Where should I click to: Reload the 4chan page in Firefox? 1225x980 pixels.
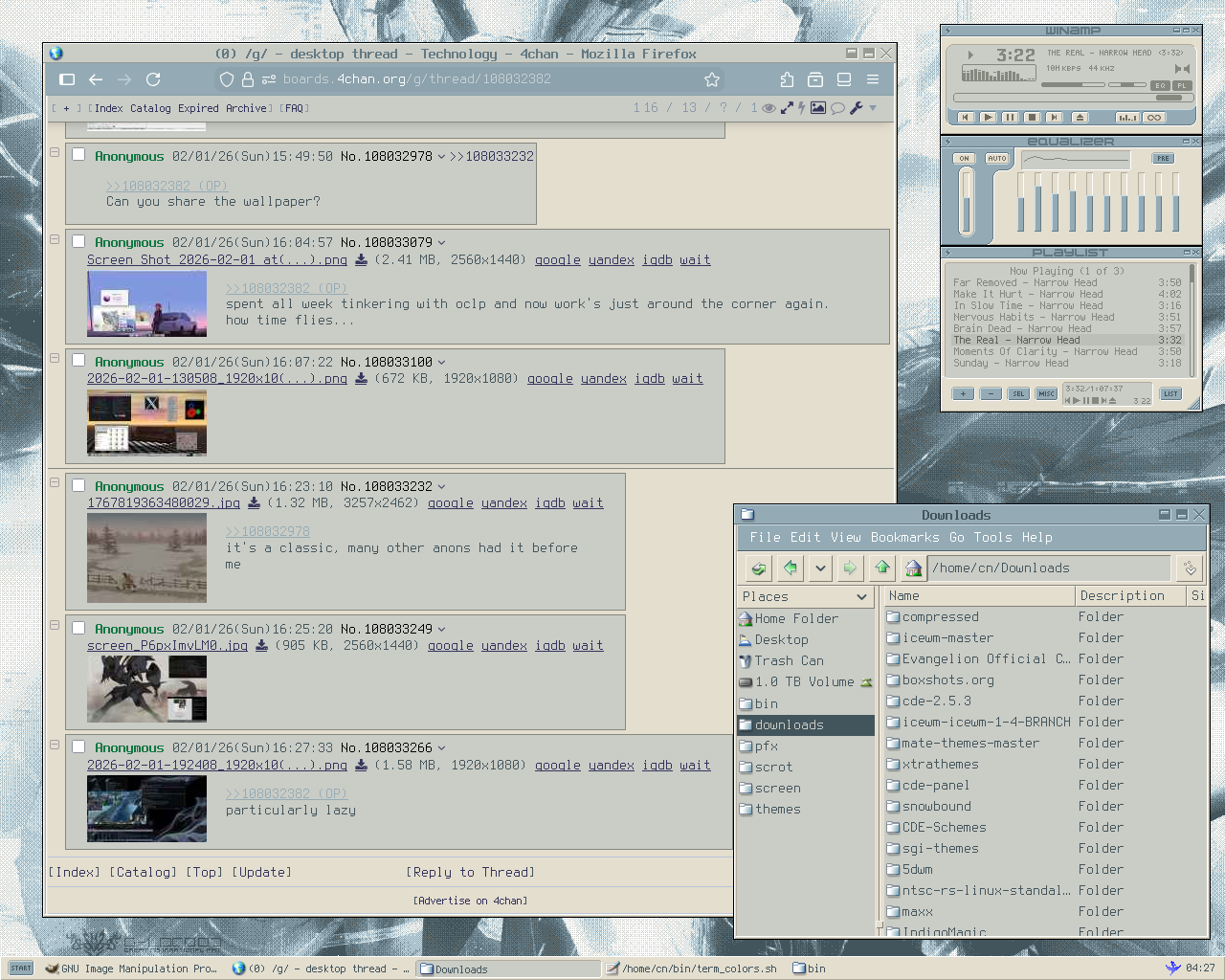[153, 79]
